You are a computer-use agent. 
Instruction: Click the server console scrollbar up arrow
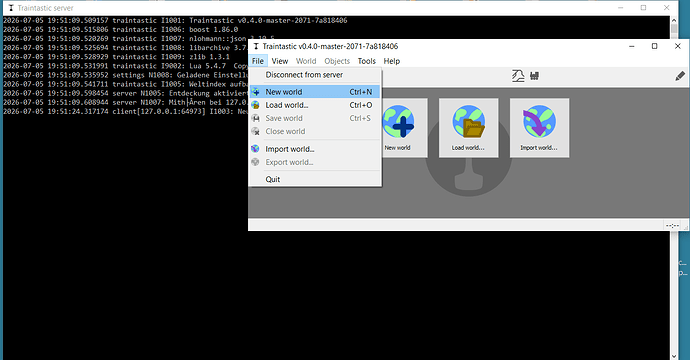[x=674, y=20]
